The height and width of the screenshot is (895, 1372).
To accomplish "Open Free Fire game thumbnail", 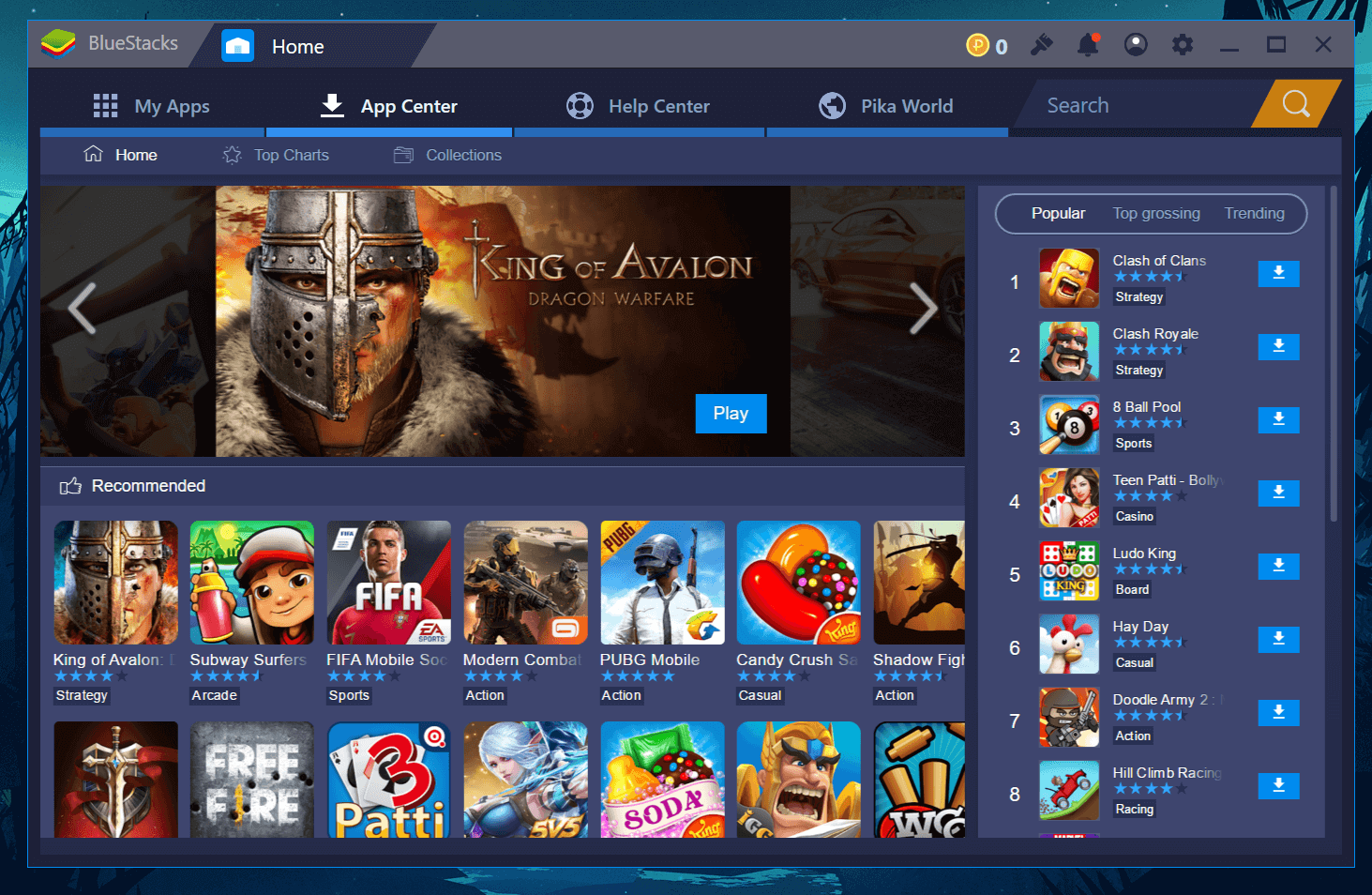I will [252, 780].
